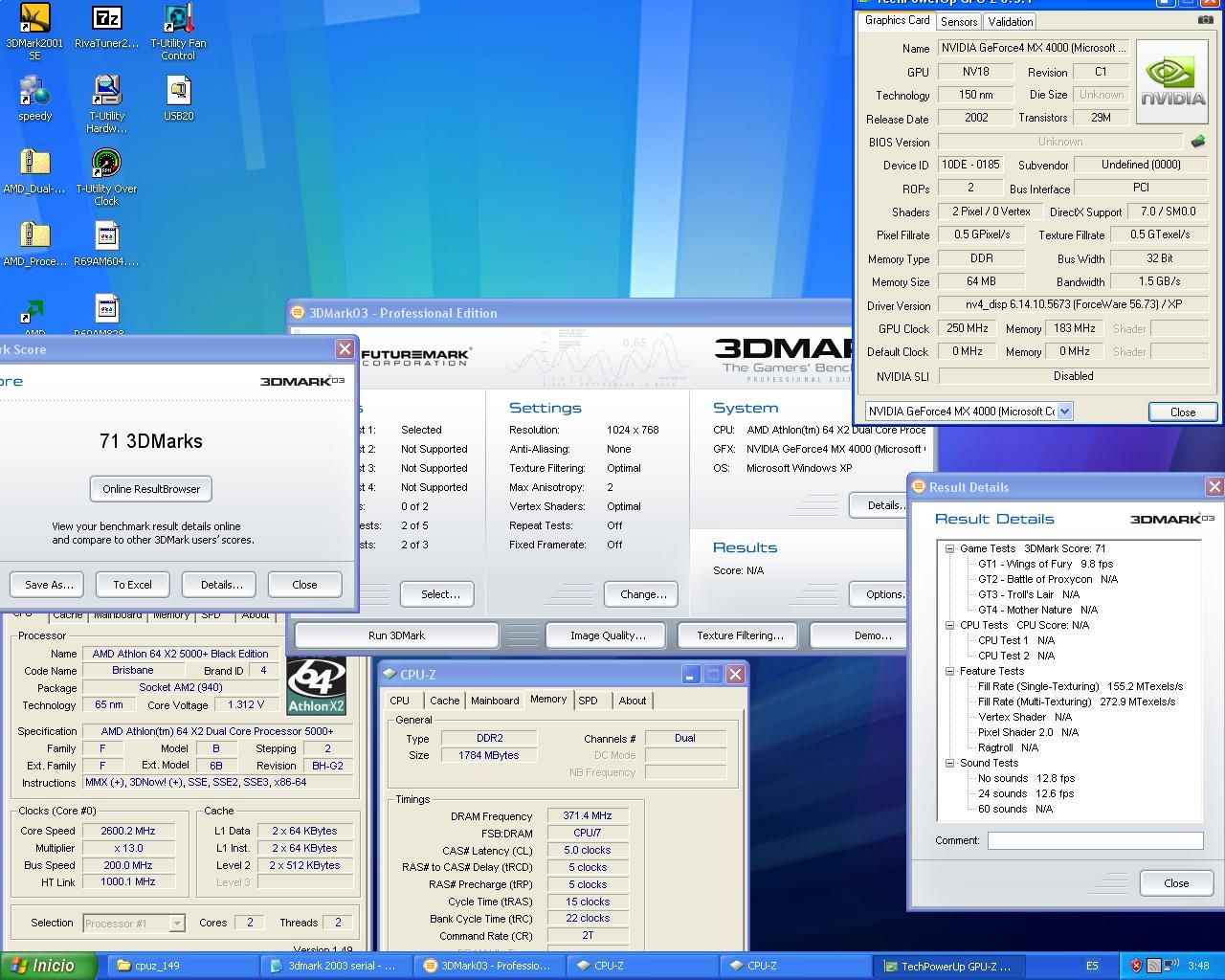
Task: Click Core Speed value 2600.2 MHz
Action: tap(128, 831)
